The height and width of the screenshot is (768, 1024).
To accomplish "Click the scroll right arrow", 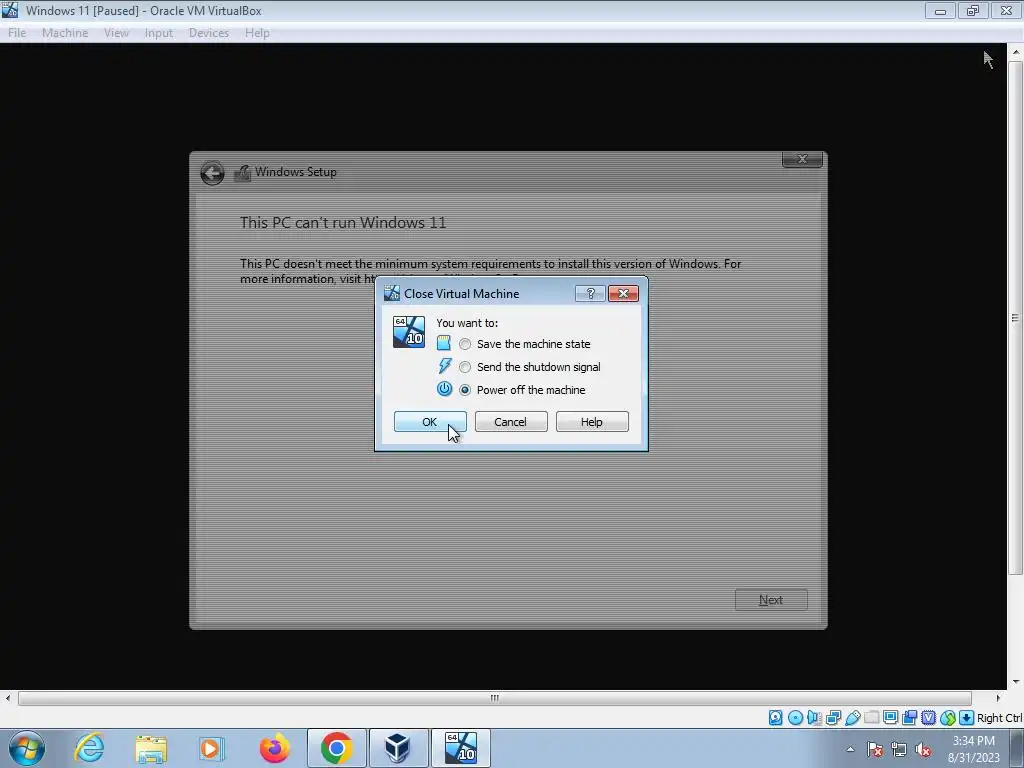I will [998, 698].
